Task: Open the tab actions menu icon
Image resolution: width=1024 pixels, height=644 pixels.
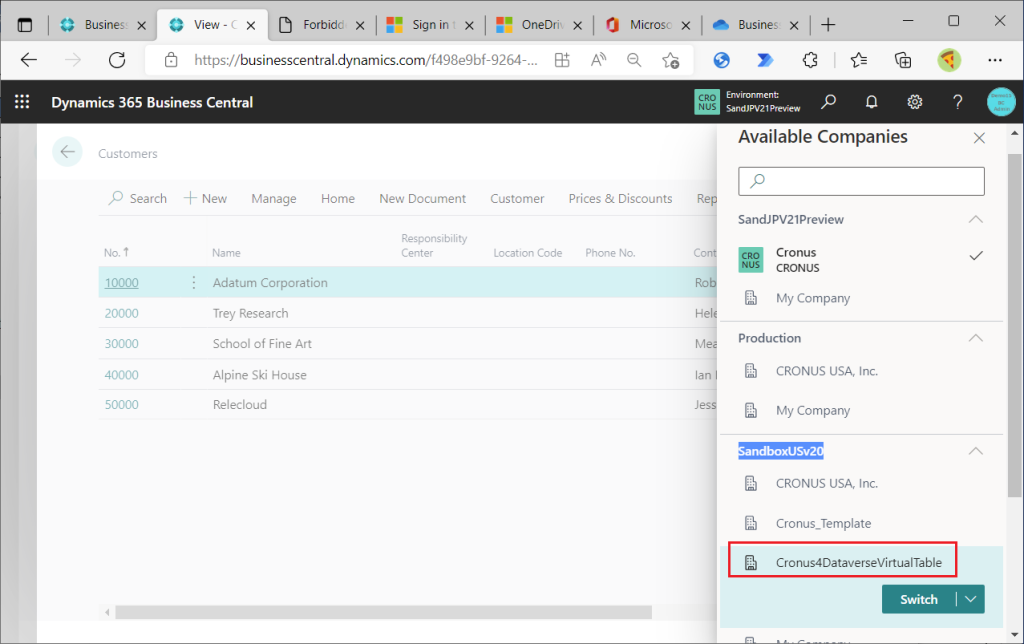Action: tap(25, 25)
